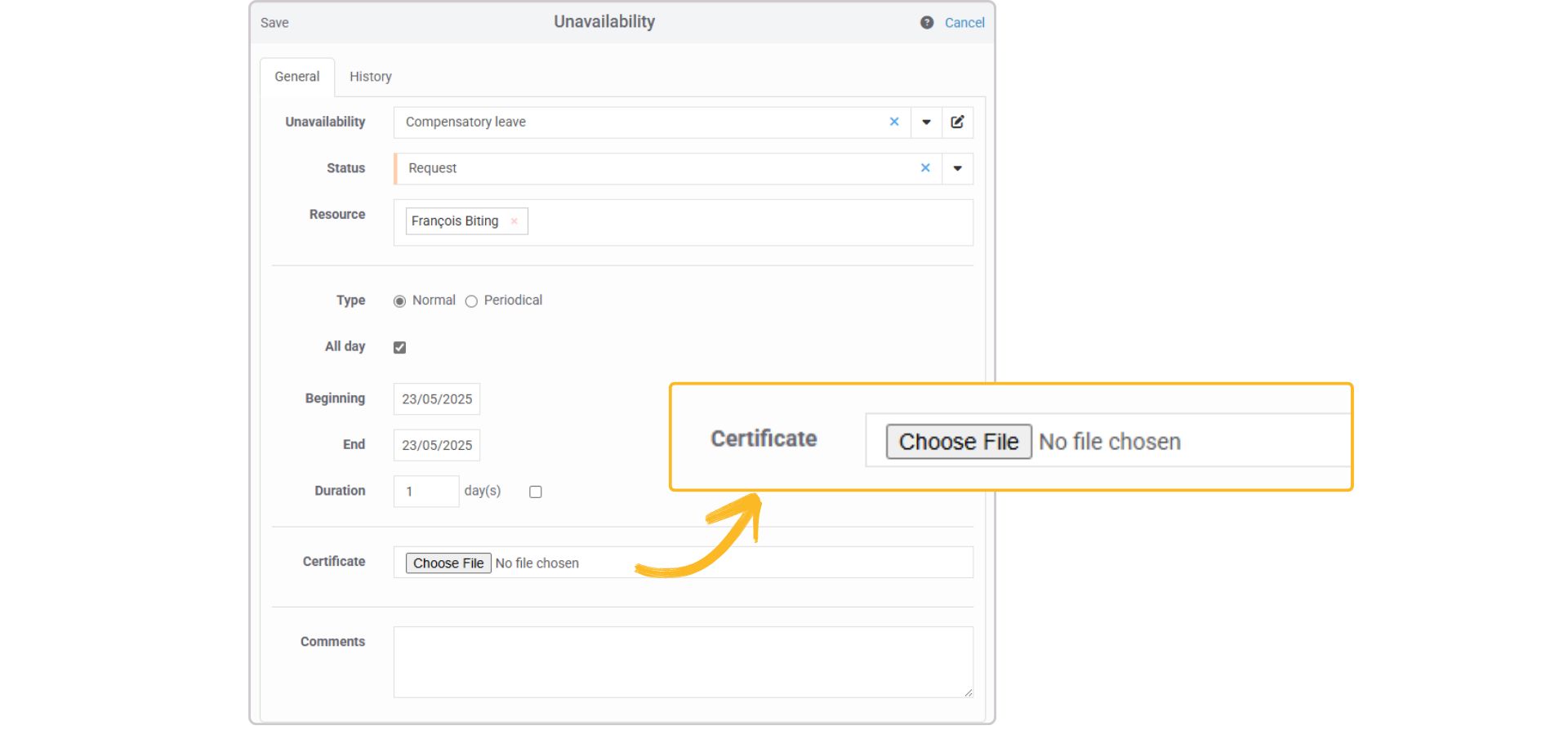This screenshot has height=730, width=1568.
Task: Expand the Unavailability type dropdown arrow
Action: pyautogui.click(x=926, y=122)
